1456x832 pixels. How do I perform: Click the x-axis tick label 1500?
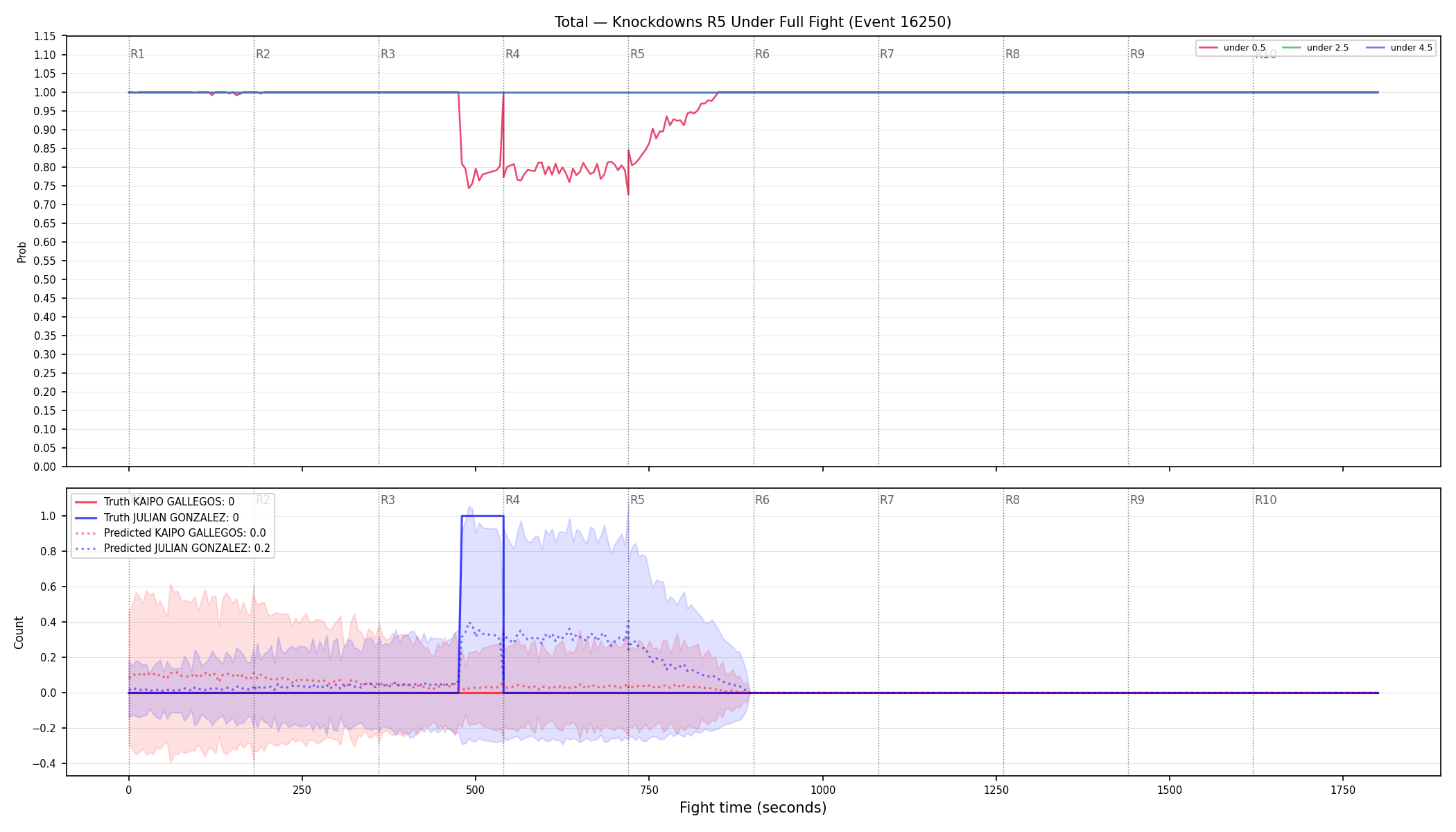tap(1170, 790)
